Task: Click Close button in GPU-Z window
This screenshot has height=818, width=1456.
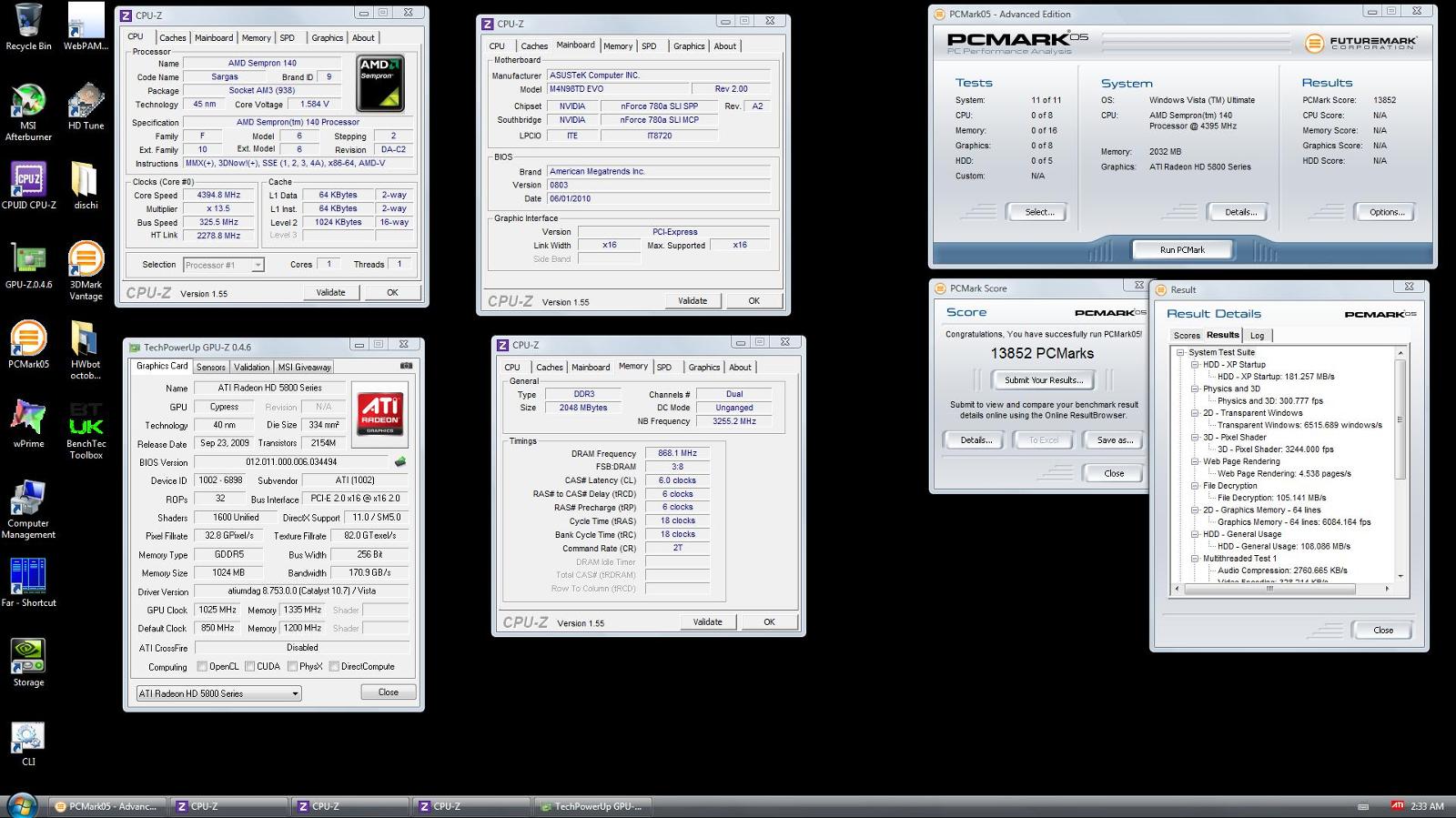Action: 389,692
